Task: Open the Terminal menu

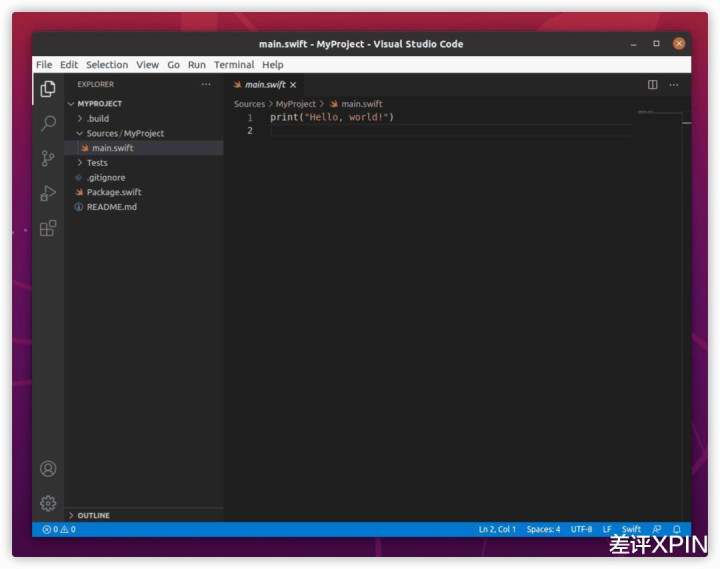Action: [234, 65]
